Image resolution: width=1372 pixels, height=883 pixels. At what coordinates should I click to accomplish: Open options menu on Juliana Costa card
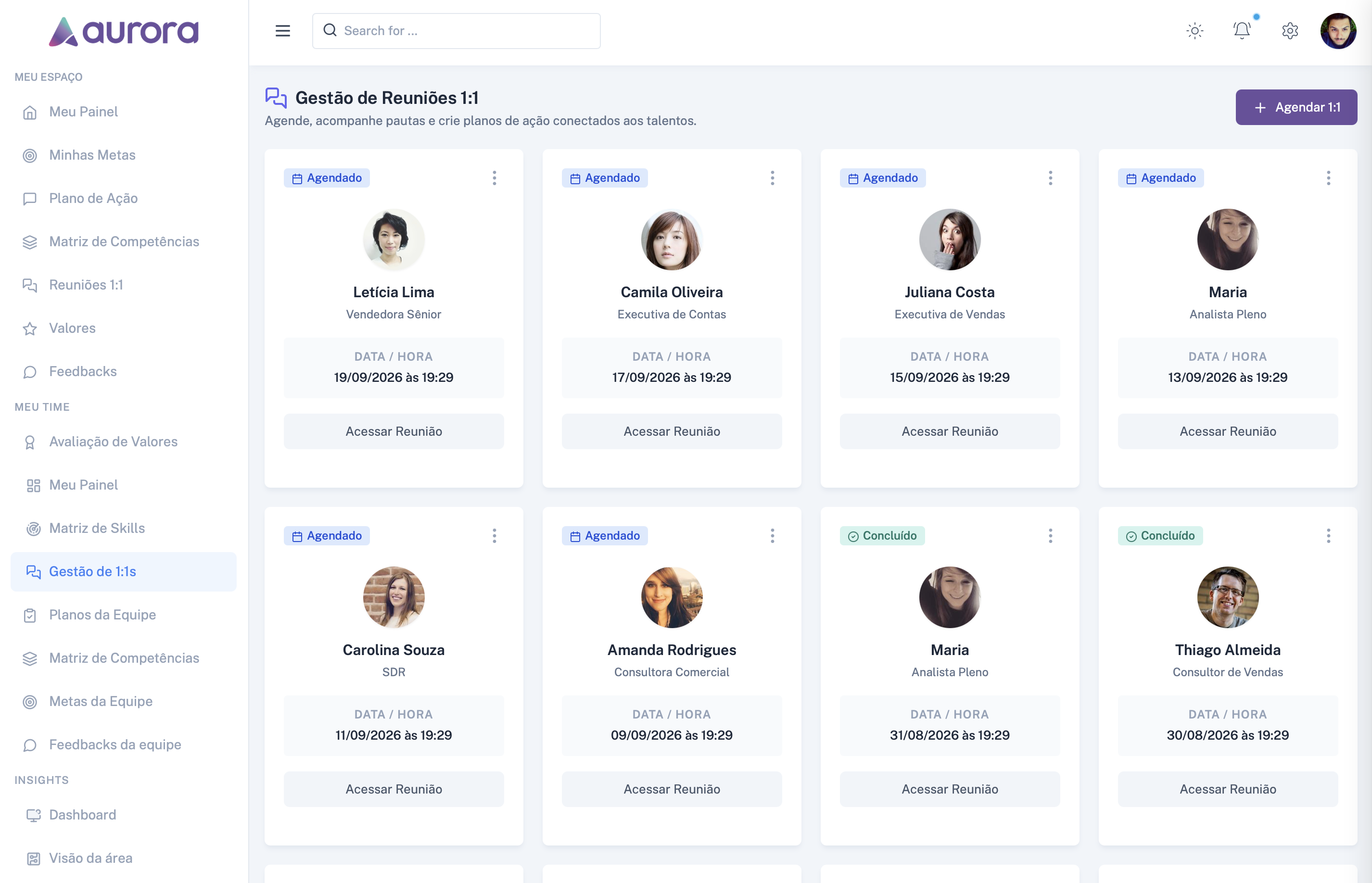[x=1051, y=178]
